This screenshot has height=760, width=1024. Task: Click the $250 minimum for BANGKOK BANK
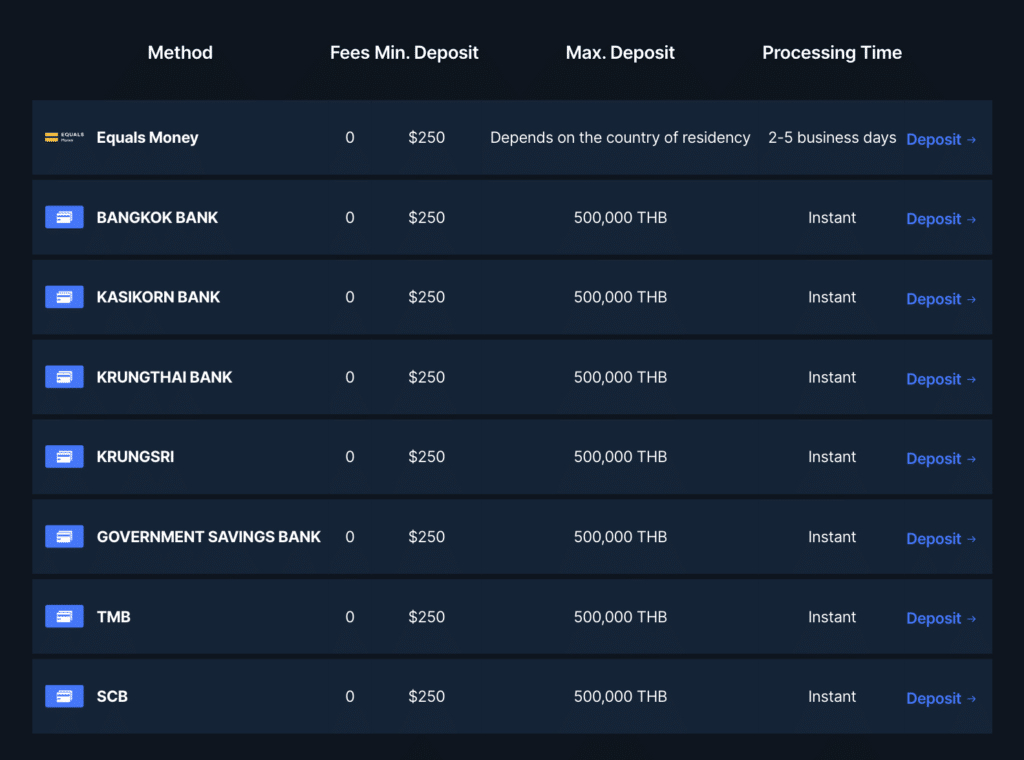pos(426,217)
